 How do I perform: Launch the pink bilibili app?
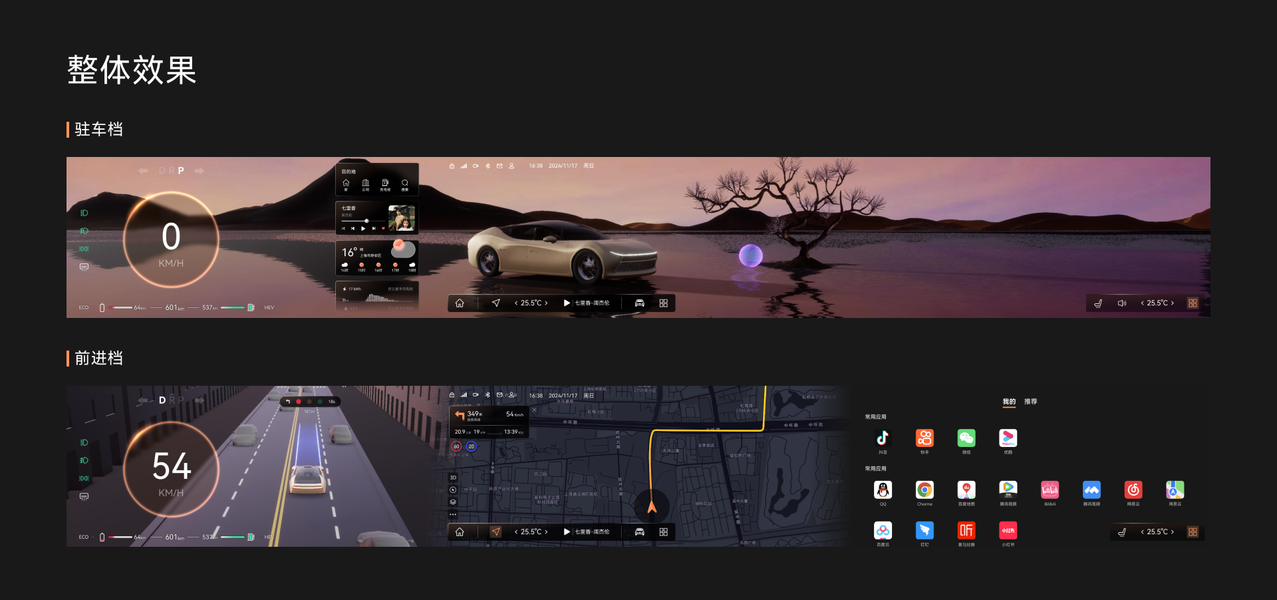1050,490
